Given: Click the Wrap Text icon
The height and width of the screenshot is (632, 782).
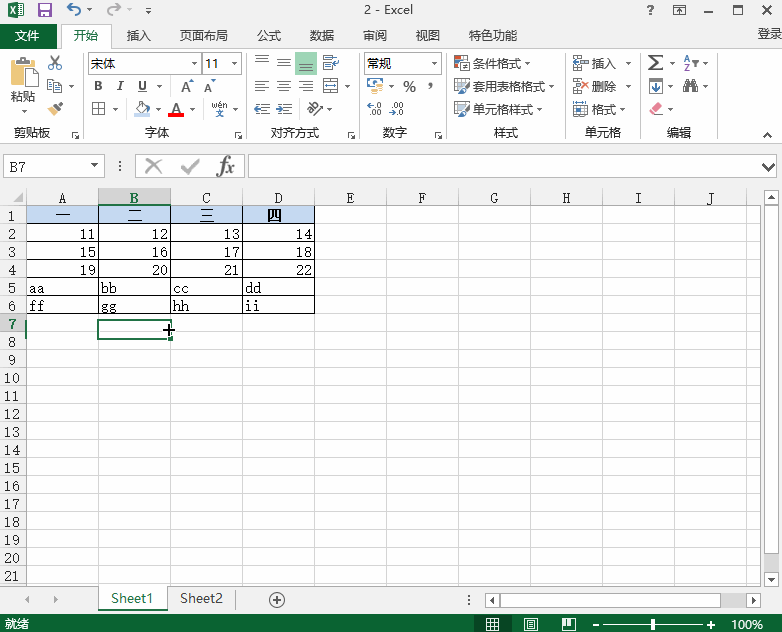Looking at the screenshot, I should pyautogui.click(x=331, y=63).
